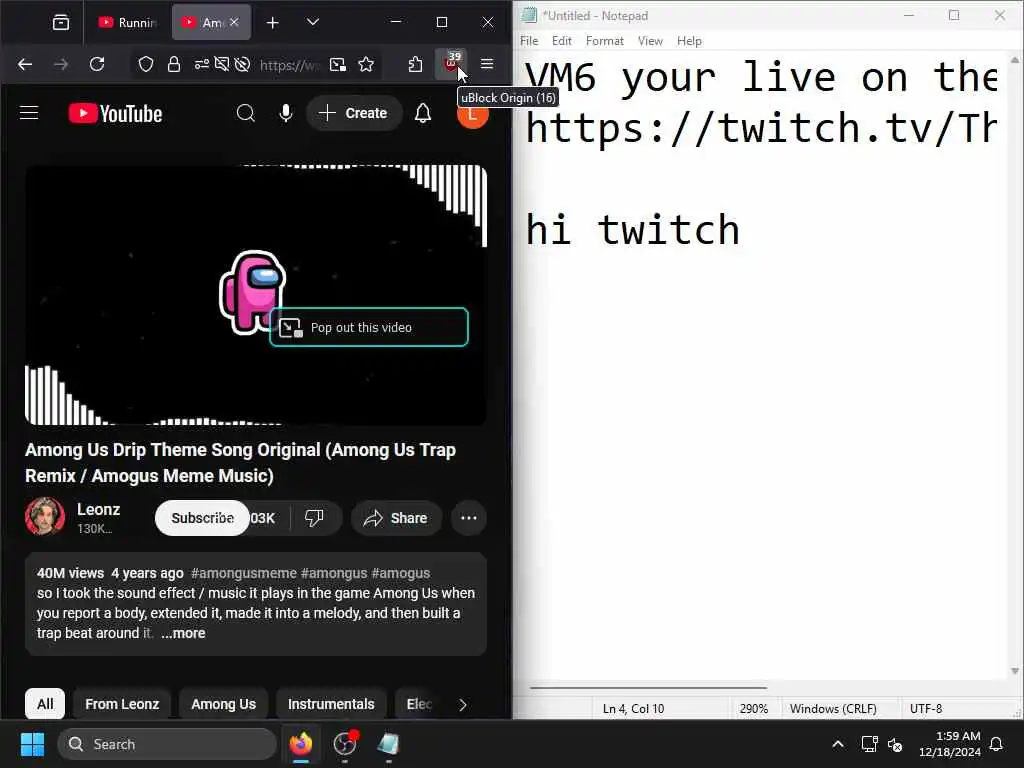Open the Firefox application hamburger menu
Image resolution: width=1024 pixels, height=768 pixels.
pos(487,64)
